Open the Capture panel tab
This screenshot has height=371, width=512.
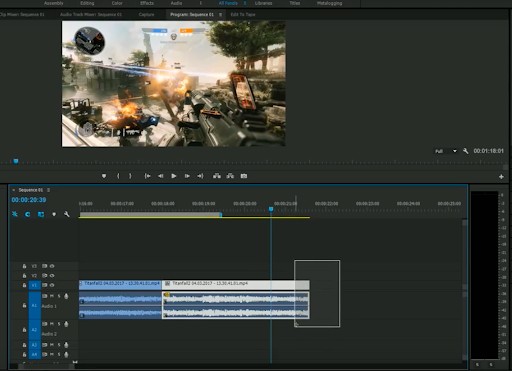[146, 15]
